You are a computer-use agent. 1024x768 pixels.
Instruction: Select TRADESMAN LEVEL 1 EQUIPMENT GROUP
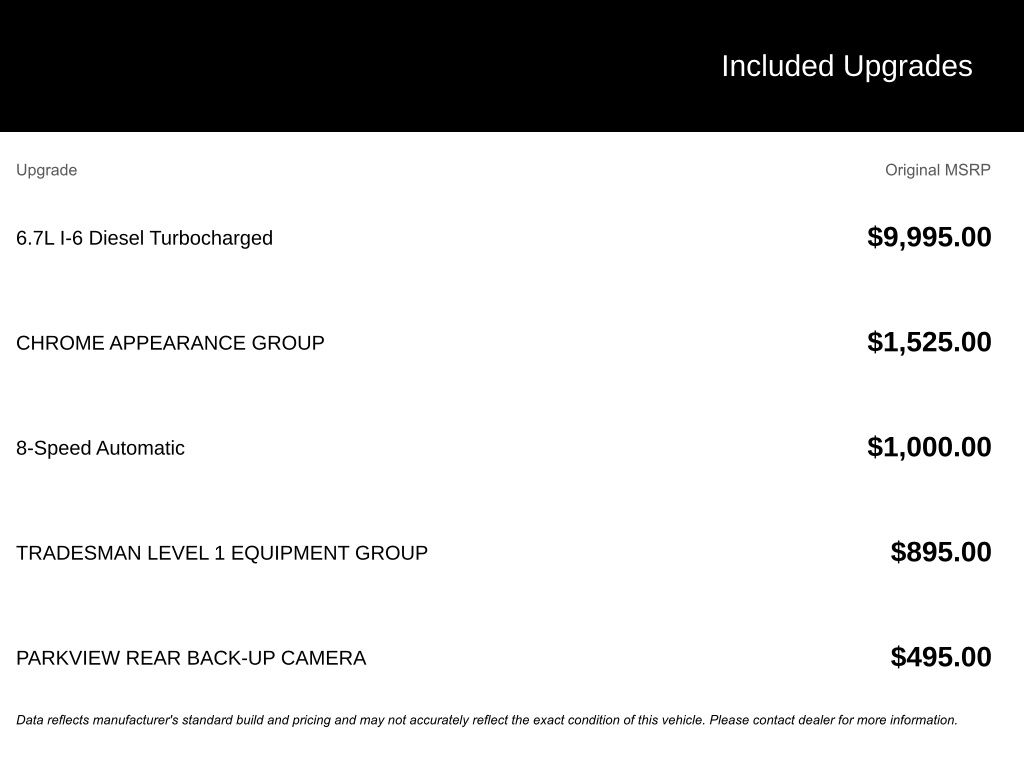(x=221, y=553)
